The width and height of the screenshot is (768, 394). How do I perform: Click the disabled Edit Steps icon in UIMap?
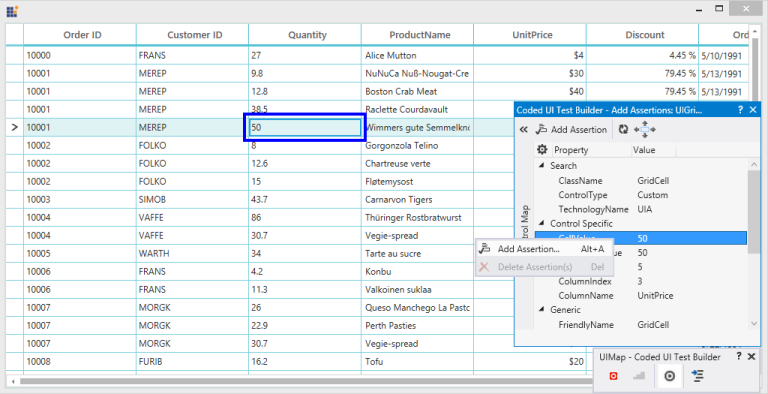tap(639, 376)
